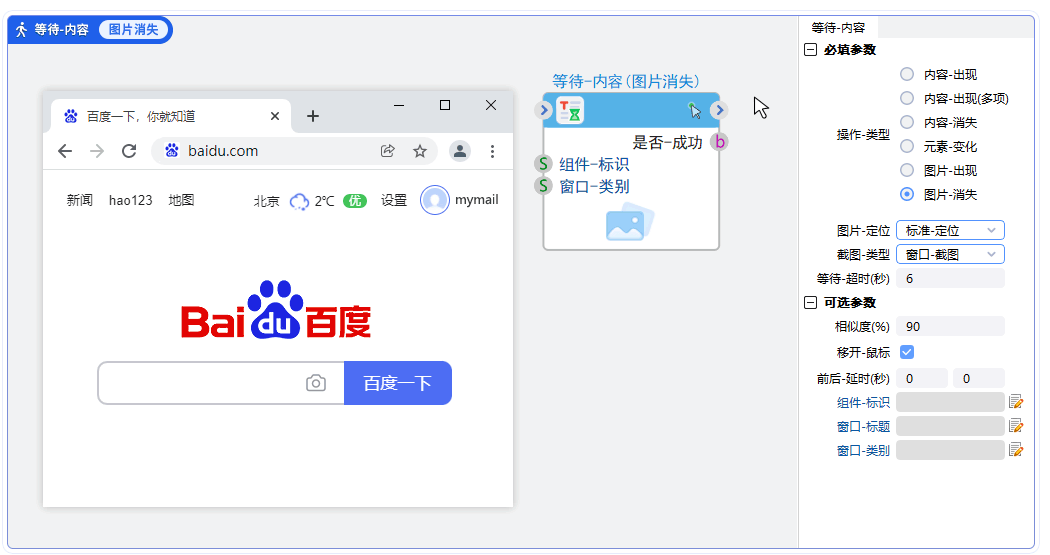
Task: Click the 组件-标识 input in properties panel
Action: click(950, 402)
